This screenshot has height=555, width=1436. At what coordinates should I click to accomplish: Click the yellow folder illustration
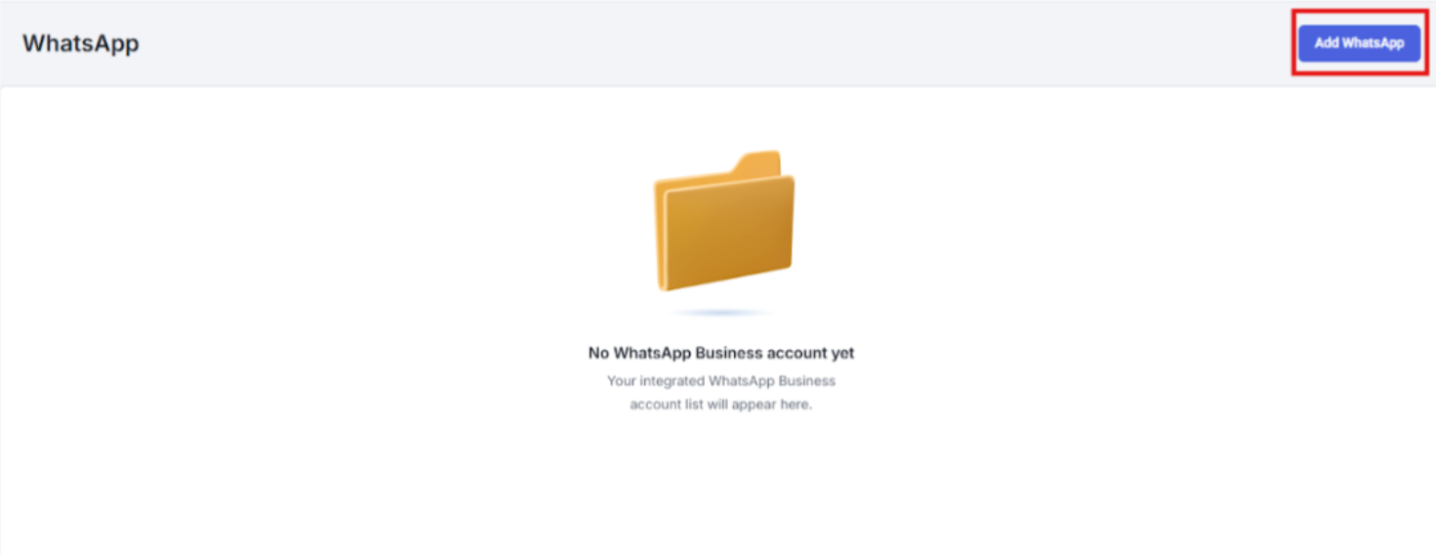[724, 221]
